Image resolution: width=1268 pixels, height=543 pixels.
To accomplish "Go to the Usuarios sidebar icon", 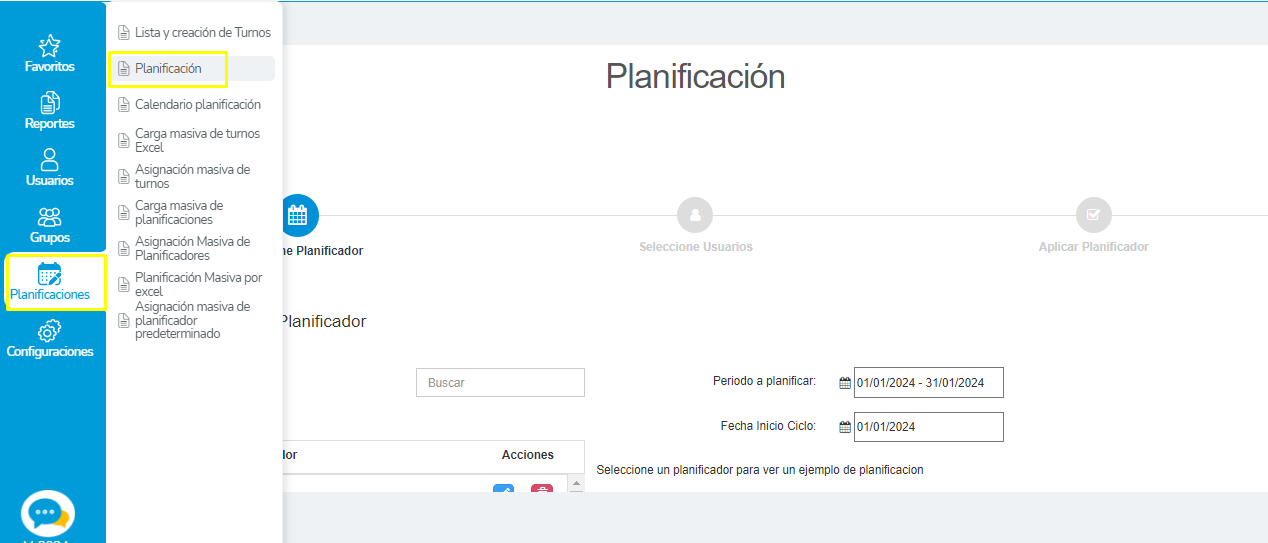I will pos(49,160).
